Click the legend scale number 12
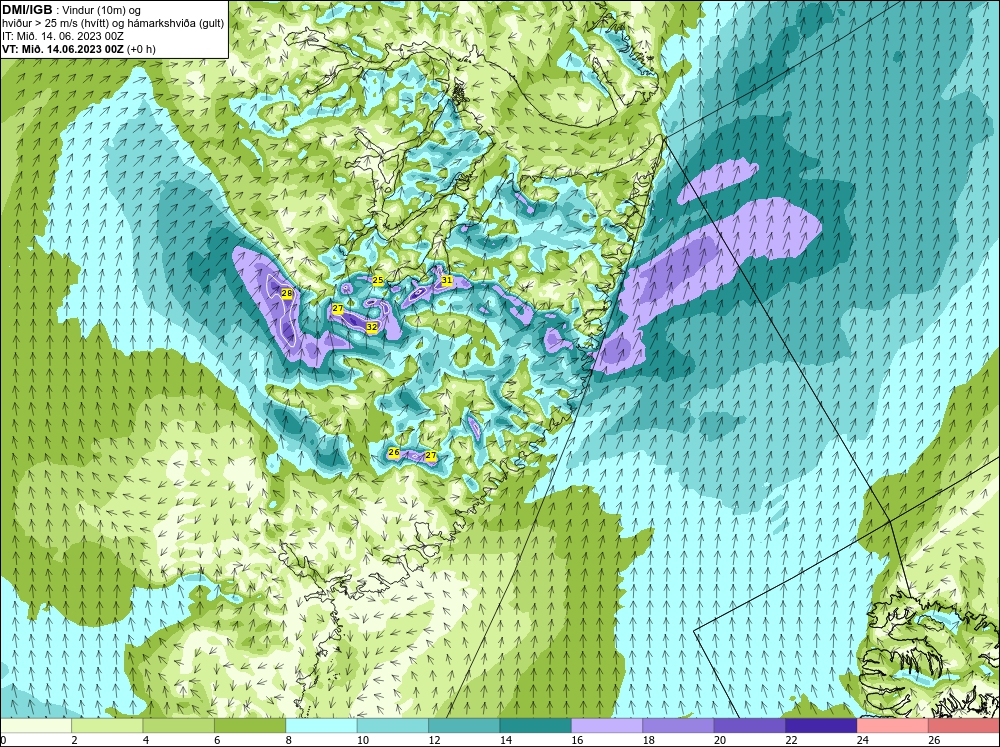This screenshot has height=747, width=1000. coord(434,740)
